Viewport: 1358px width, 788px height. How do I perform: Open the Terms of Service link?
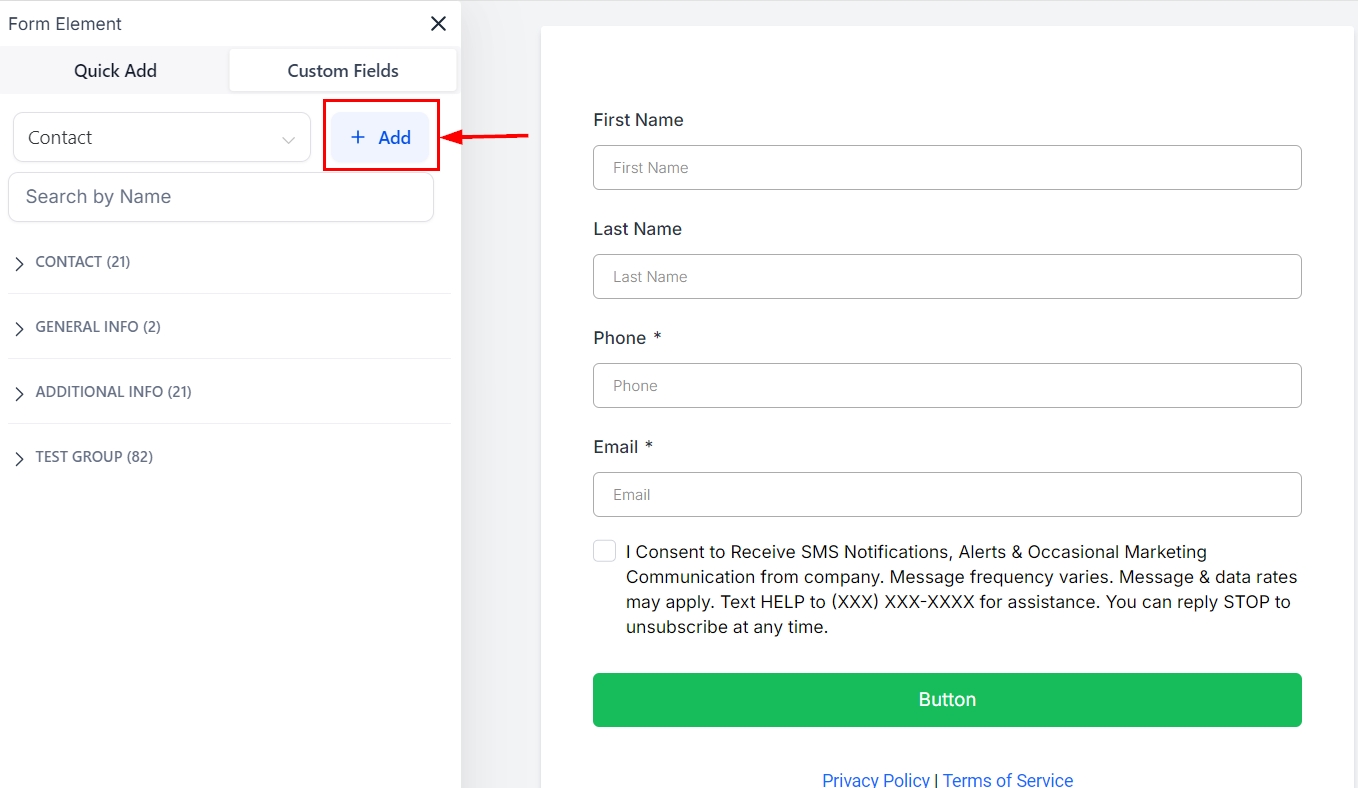tap(1007, 779)
